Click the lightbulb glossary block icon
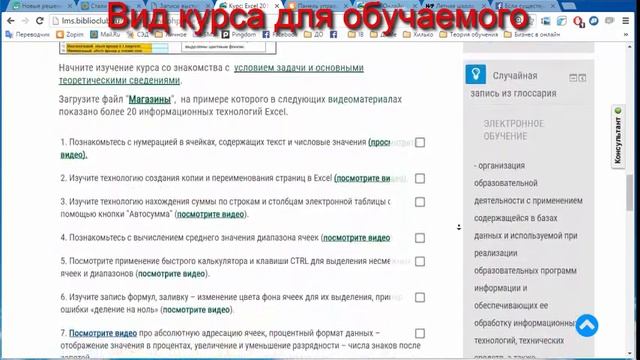The width and height of the screenshot is (640, 360). coord(476,74)
